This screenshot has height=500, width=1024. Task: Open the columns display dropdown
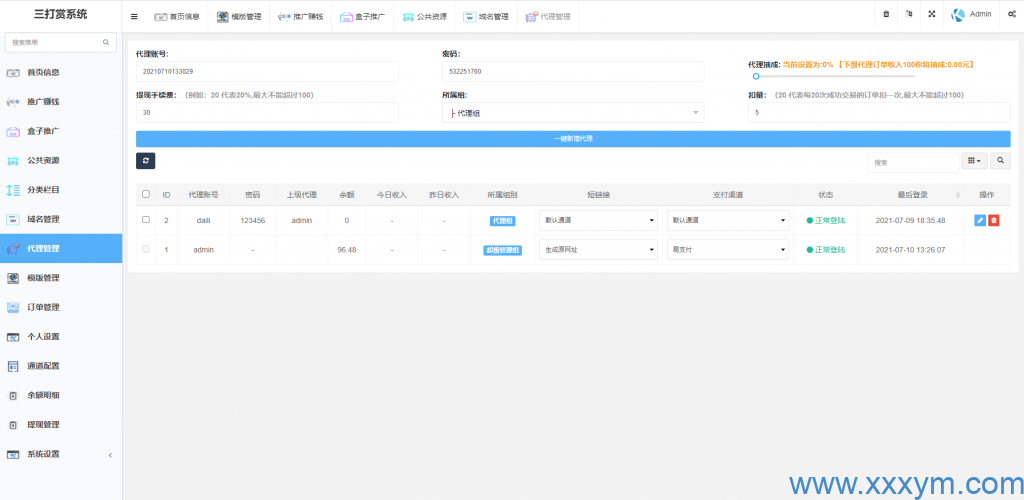tap(973, 160)
